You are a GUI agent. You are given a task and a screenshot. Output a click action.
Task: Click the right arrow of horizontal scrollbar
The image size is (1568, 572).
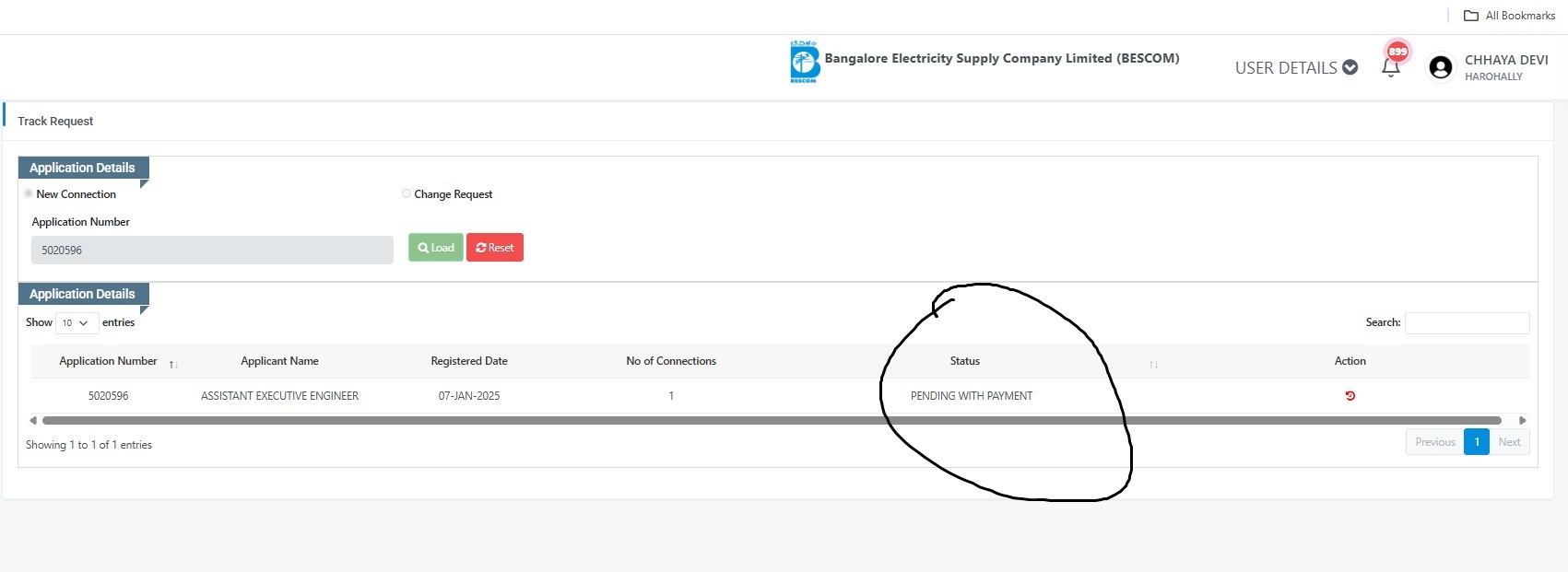(x=1523, y=420)
